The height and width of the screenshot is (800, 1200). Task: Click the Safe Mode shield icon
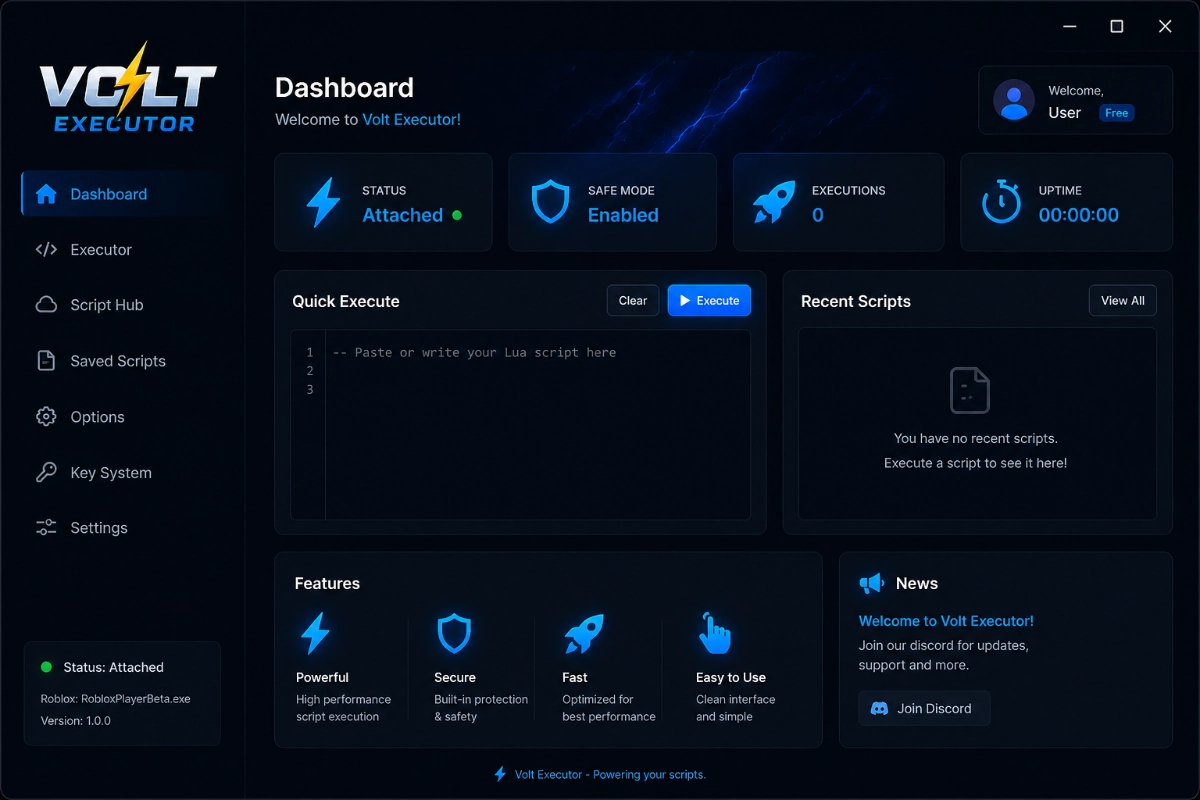[550, 203]
